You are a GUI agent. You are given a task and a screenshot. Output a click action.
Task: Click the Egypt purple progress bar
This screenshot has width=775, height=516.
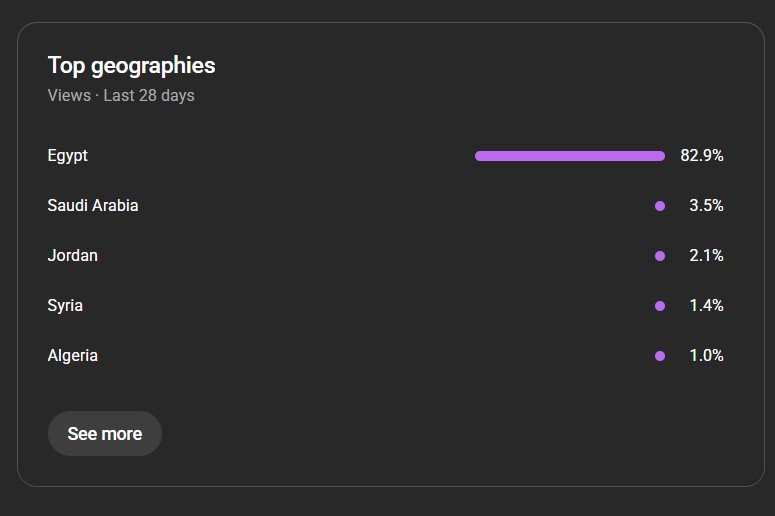pos(569,156)
